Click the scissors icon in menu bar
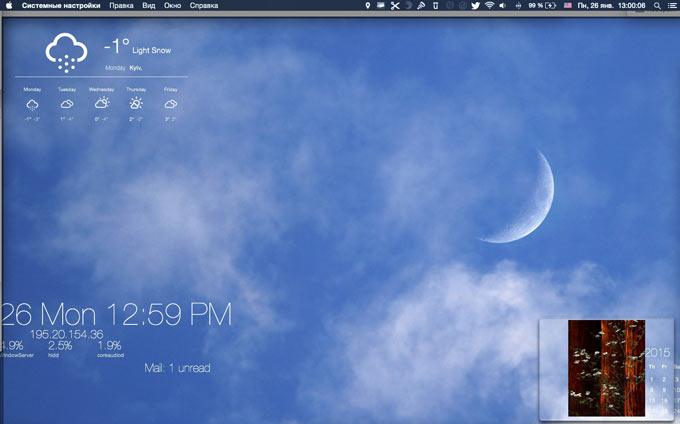 [395, 6]
